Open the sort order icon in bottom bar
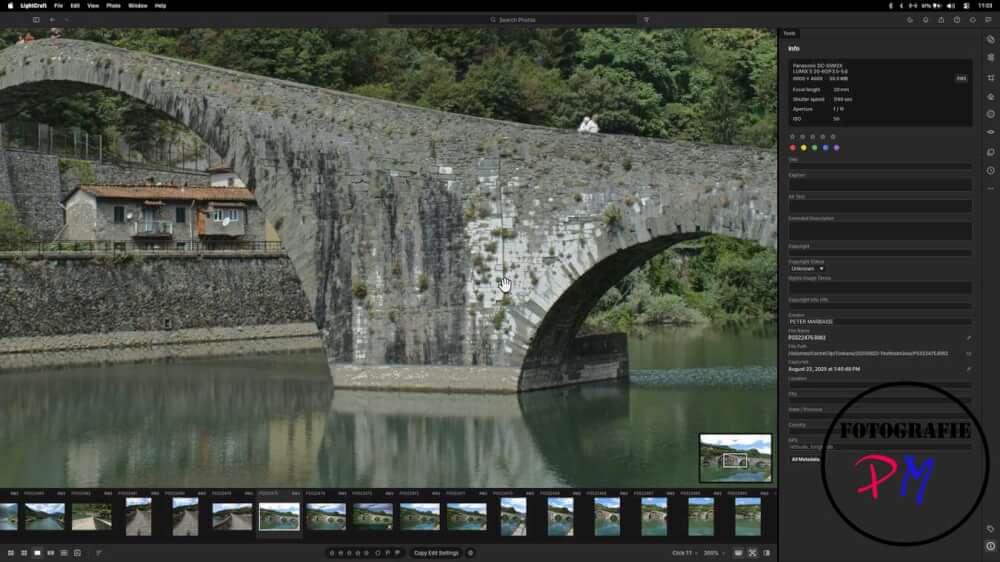Viewport: 1000px width, 562px height. click(x=98, y=553)
